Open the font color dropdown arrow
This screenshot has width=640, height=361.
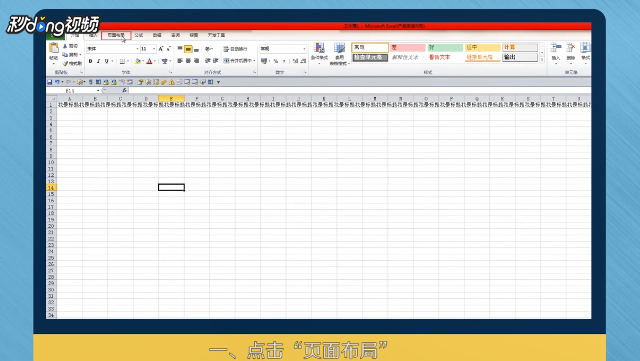[x=155, y=61]
